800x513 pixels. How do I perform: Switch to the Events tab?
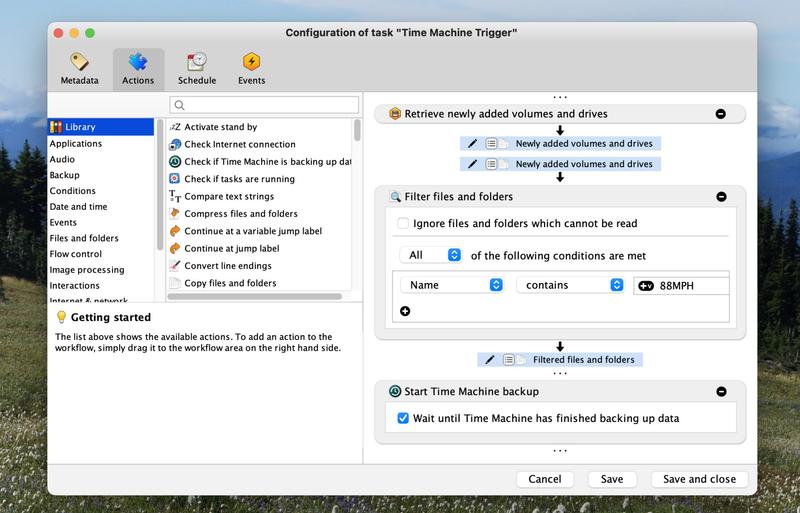[x=251, y=68]
